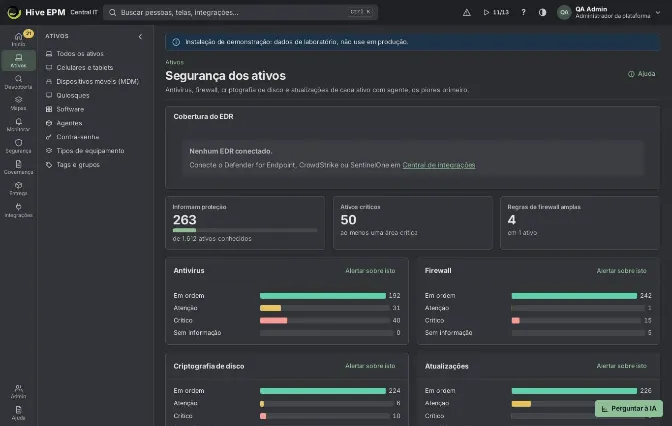Viewport: 672px width, 426px height.
Task: Click the Hive EPM logo icon
Action: 14,12
